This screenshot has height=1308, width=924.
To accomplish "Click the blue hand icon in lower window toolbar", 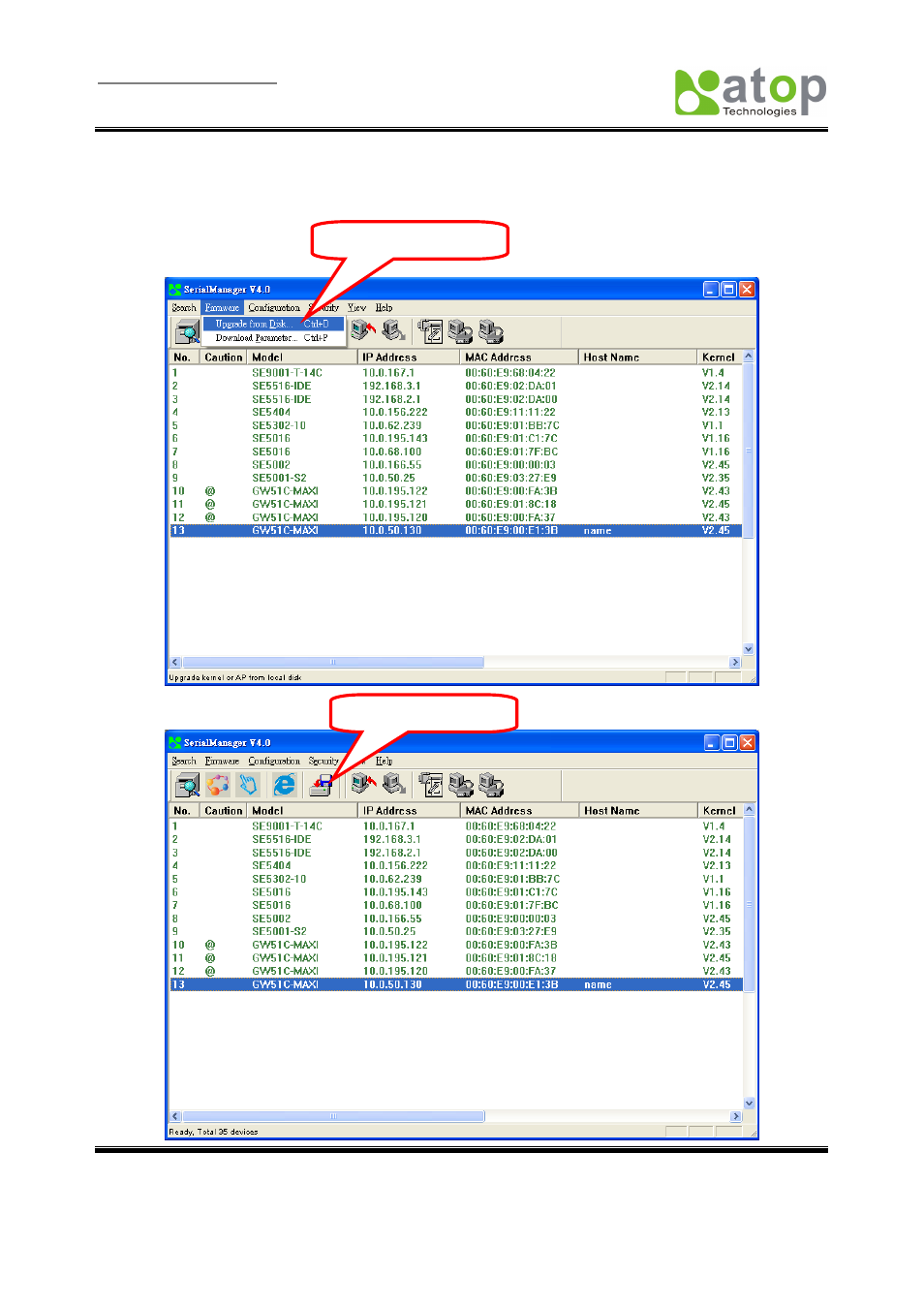I will coord(248,785).
